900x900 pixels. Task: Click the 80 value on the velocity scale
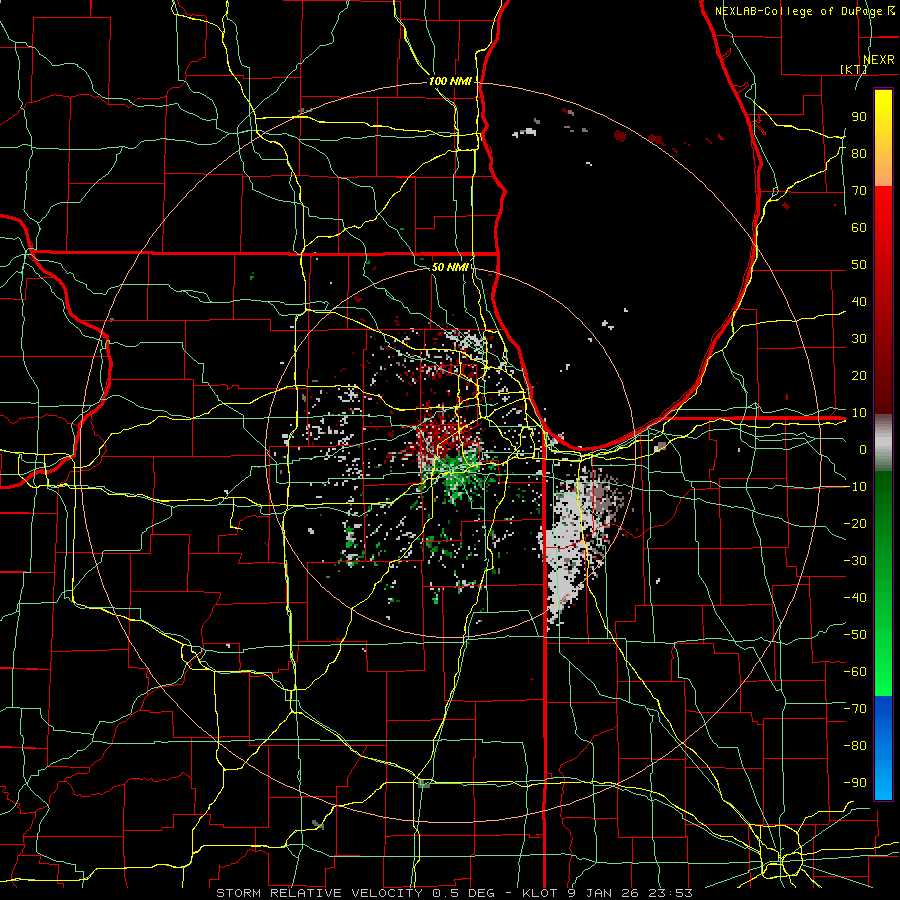[x=859, y=154]
